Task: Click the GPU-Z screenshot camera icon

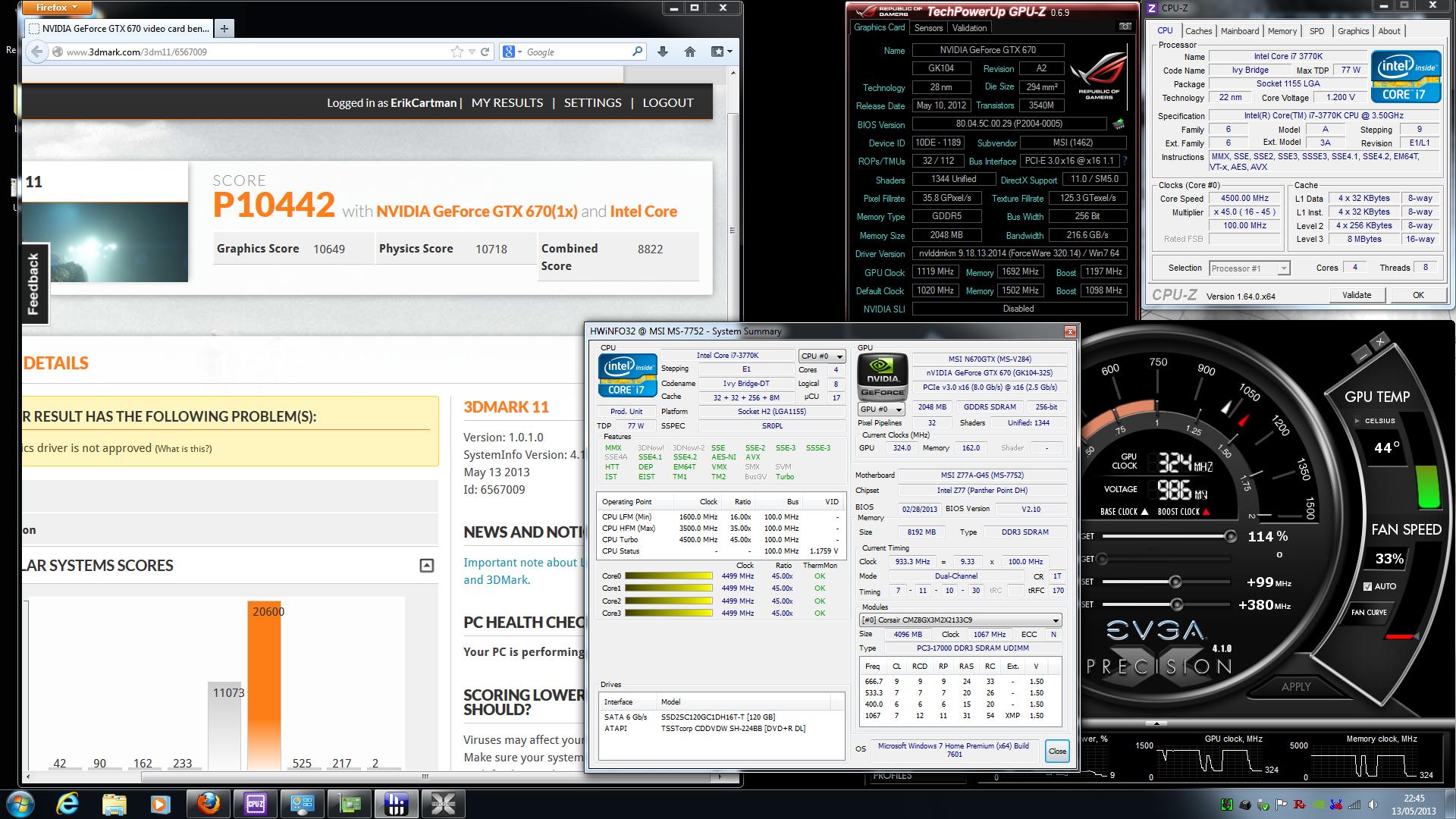Action: point(1125,27)
